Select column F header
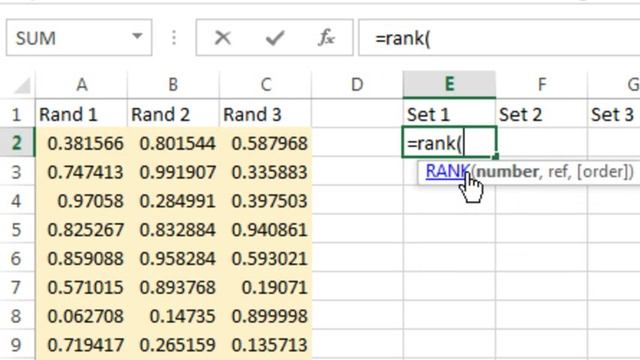 (542, 85)
